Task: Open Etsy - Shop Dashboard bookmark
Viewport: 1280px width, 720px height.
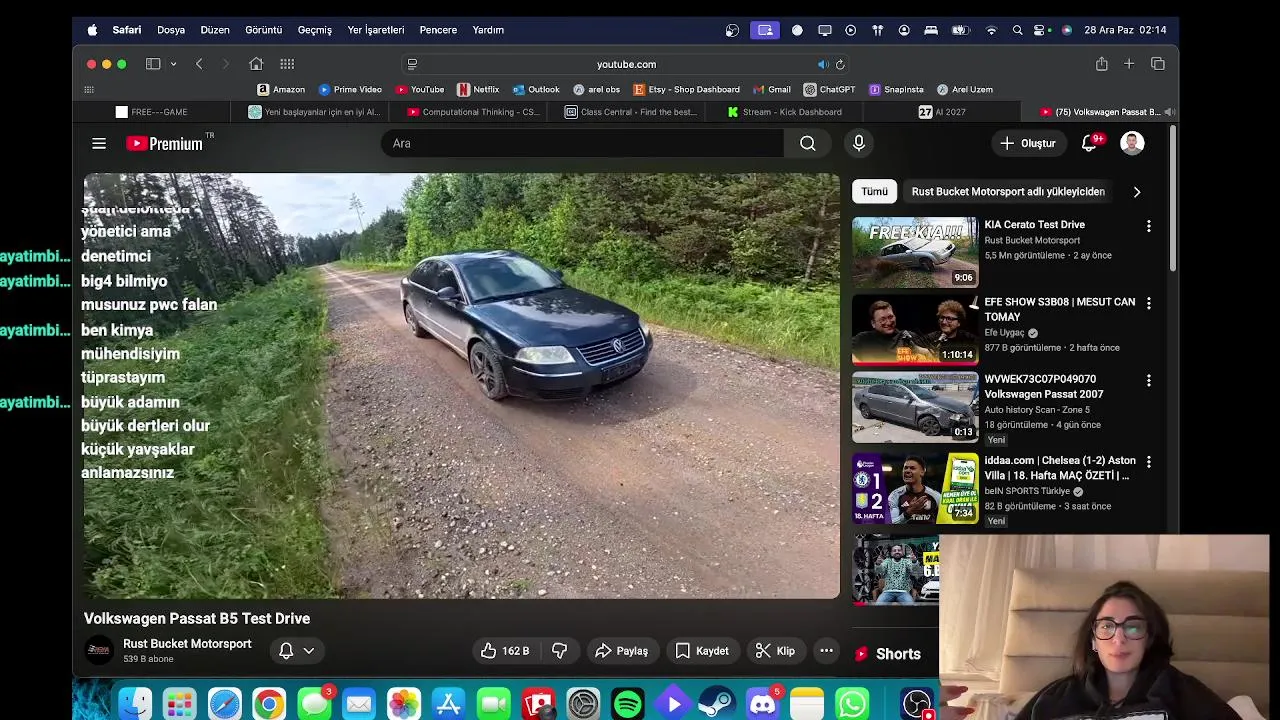Action: (x=687, y=89)
